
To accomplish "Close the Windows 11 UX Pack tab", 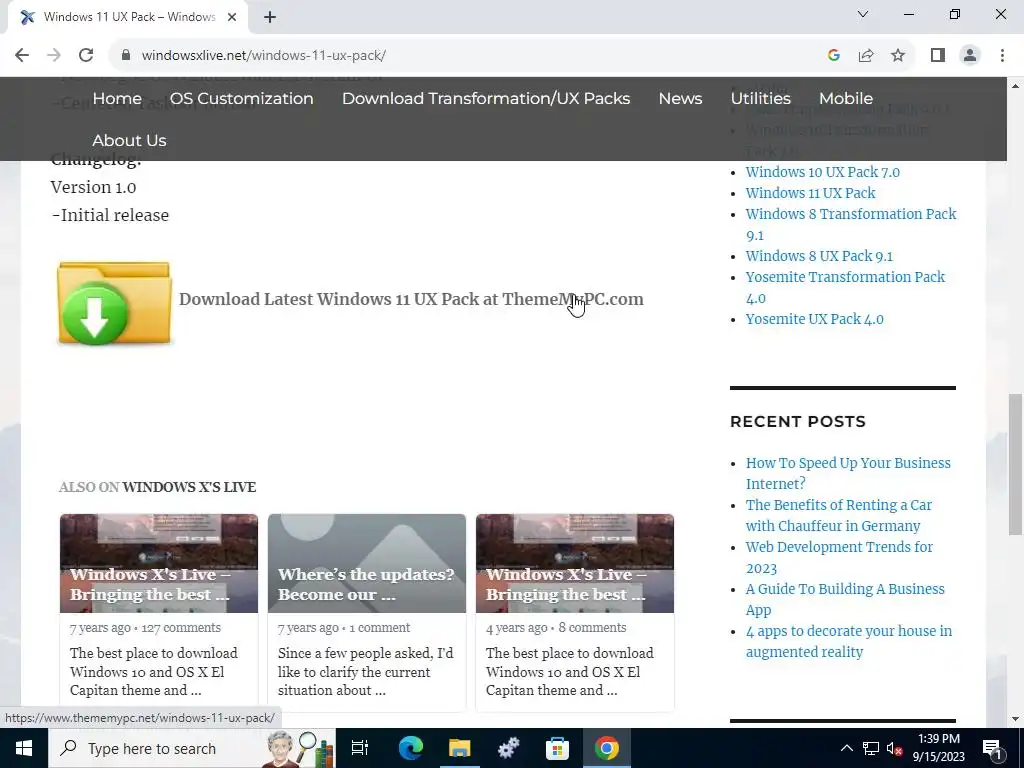I will tap(232, 17).
